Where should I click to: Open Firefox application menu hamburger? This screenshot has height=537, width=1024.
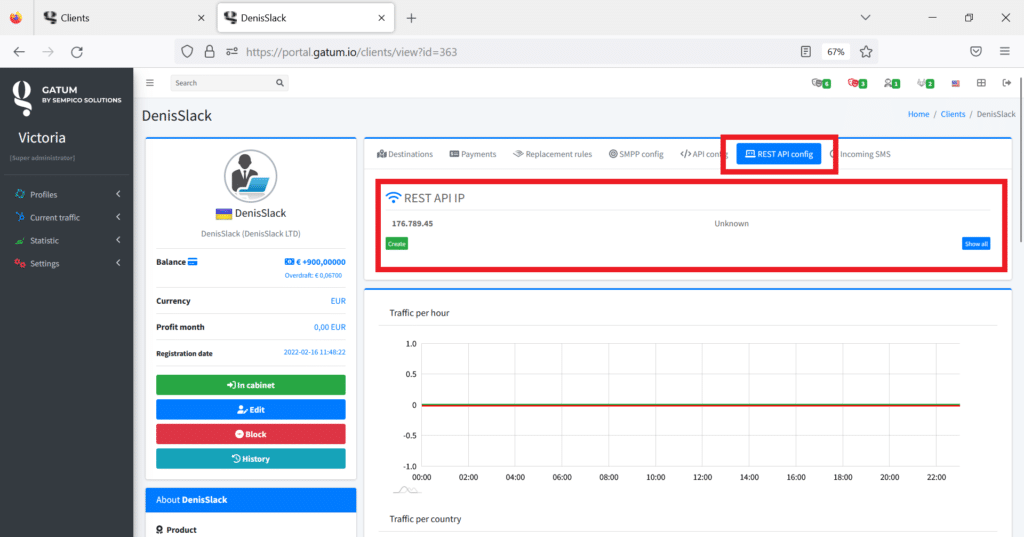(x=1004, y=52)
